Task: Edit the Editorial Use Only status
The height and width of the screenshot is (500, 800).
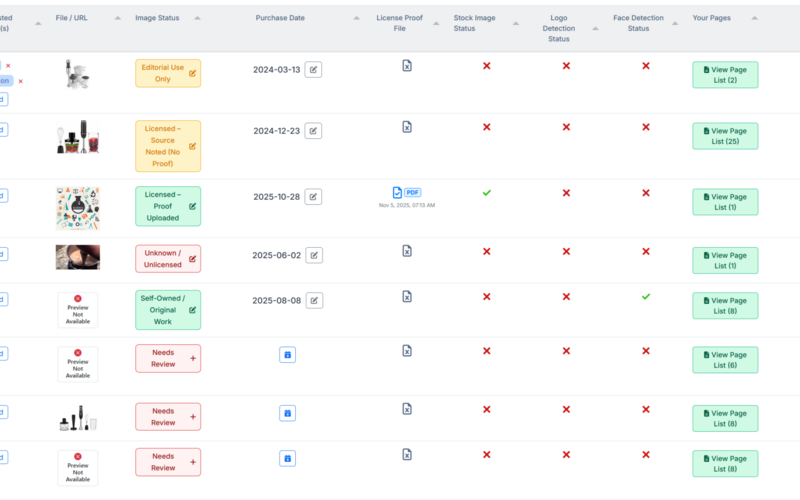Action: (x=192, y=73)
